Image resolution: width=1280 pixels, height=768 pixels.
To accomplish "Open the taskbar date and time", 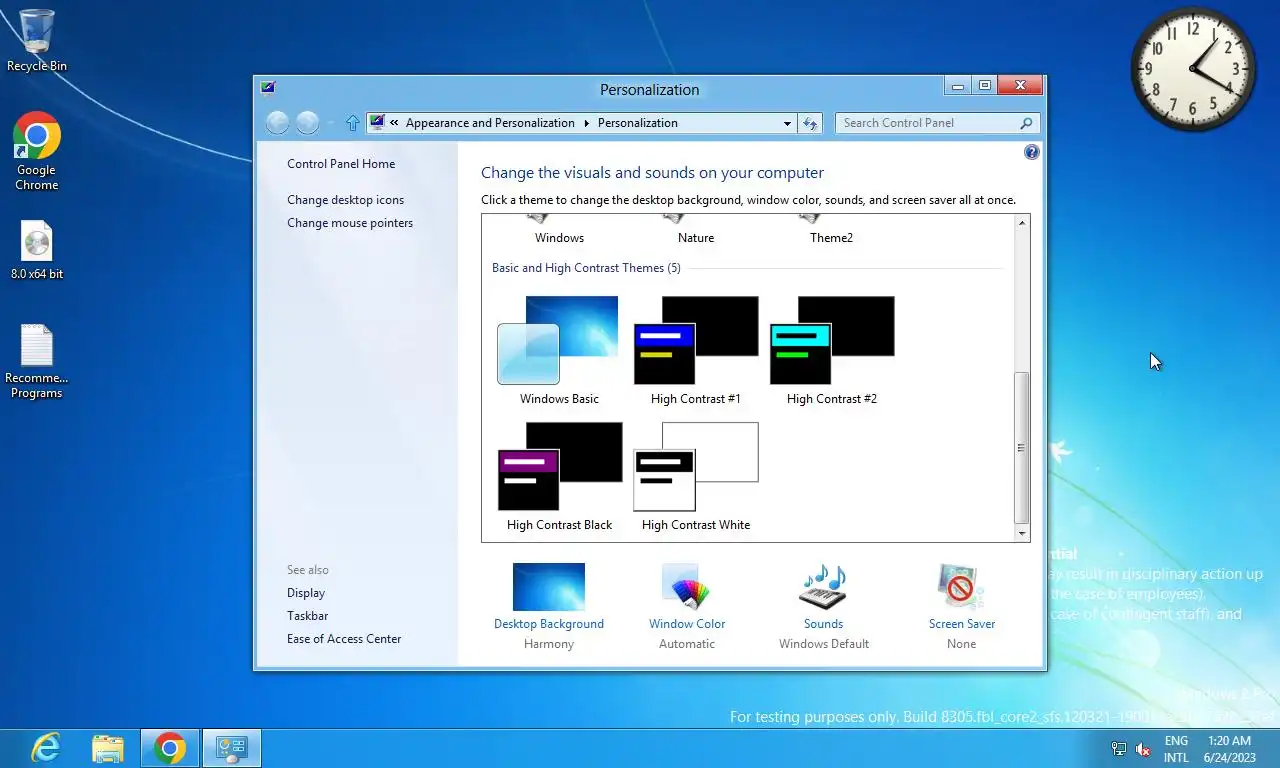I will [x=1229, y=749].
